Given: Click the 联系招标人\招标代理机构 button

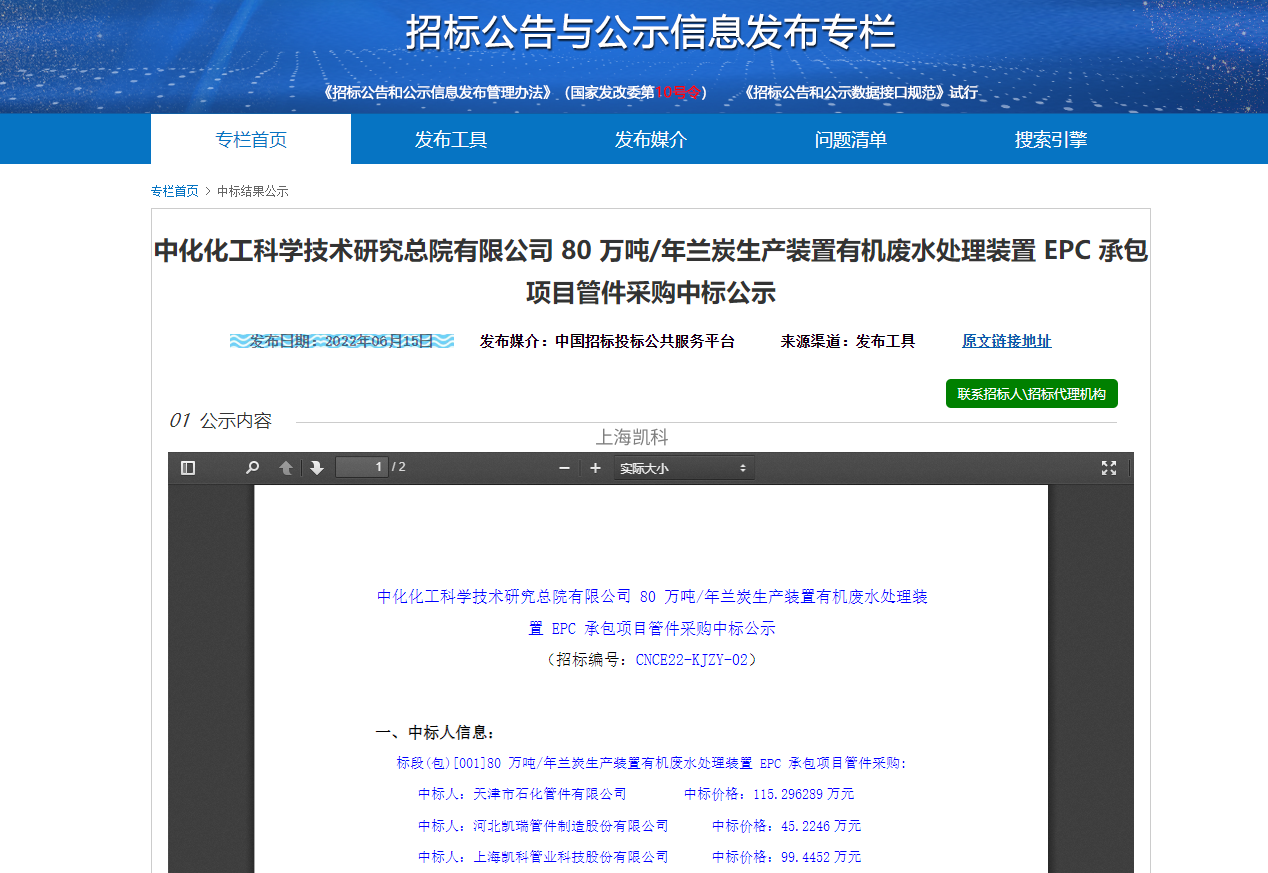Looking at the screenshot, I should click(1032, 394).
